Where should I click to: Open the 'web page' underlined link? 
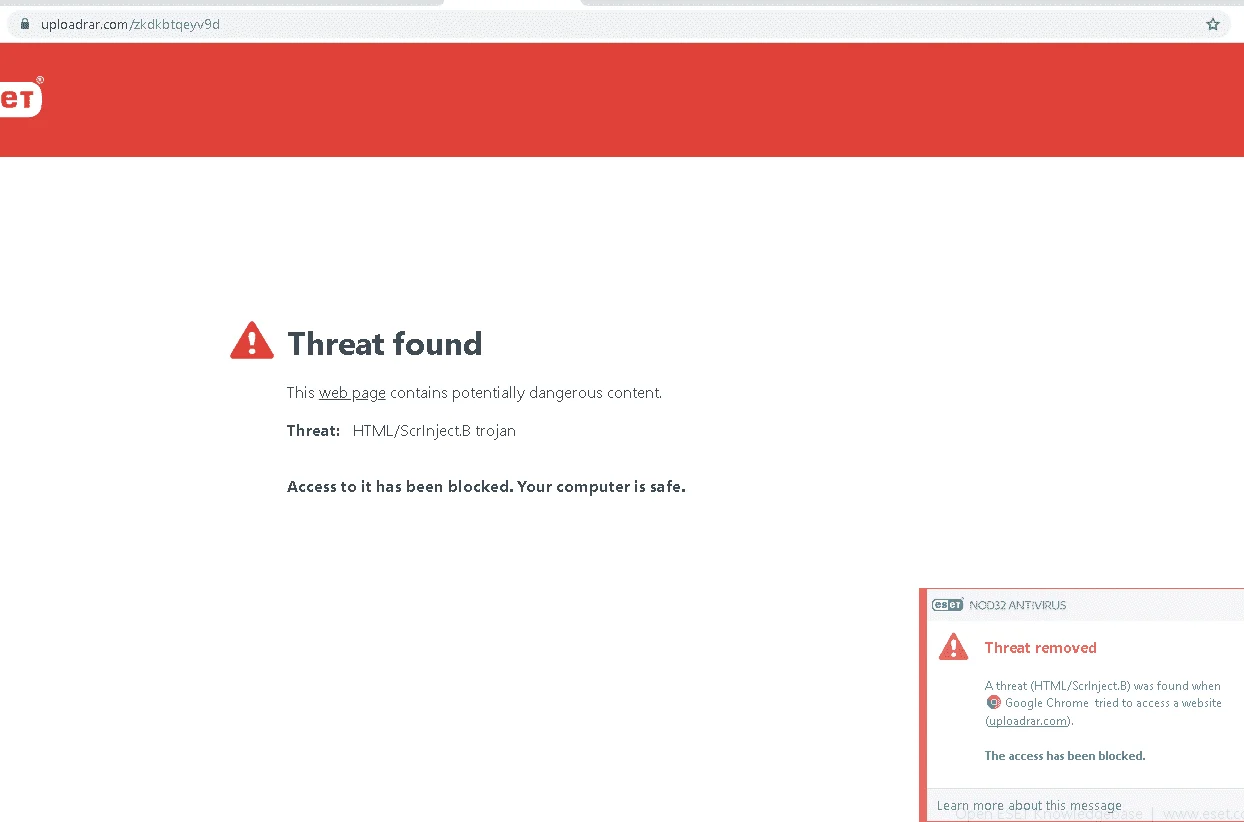coord(352,393)
